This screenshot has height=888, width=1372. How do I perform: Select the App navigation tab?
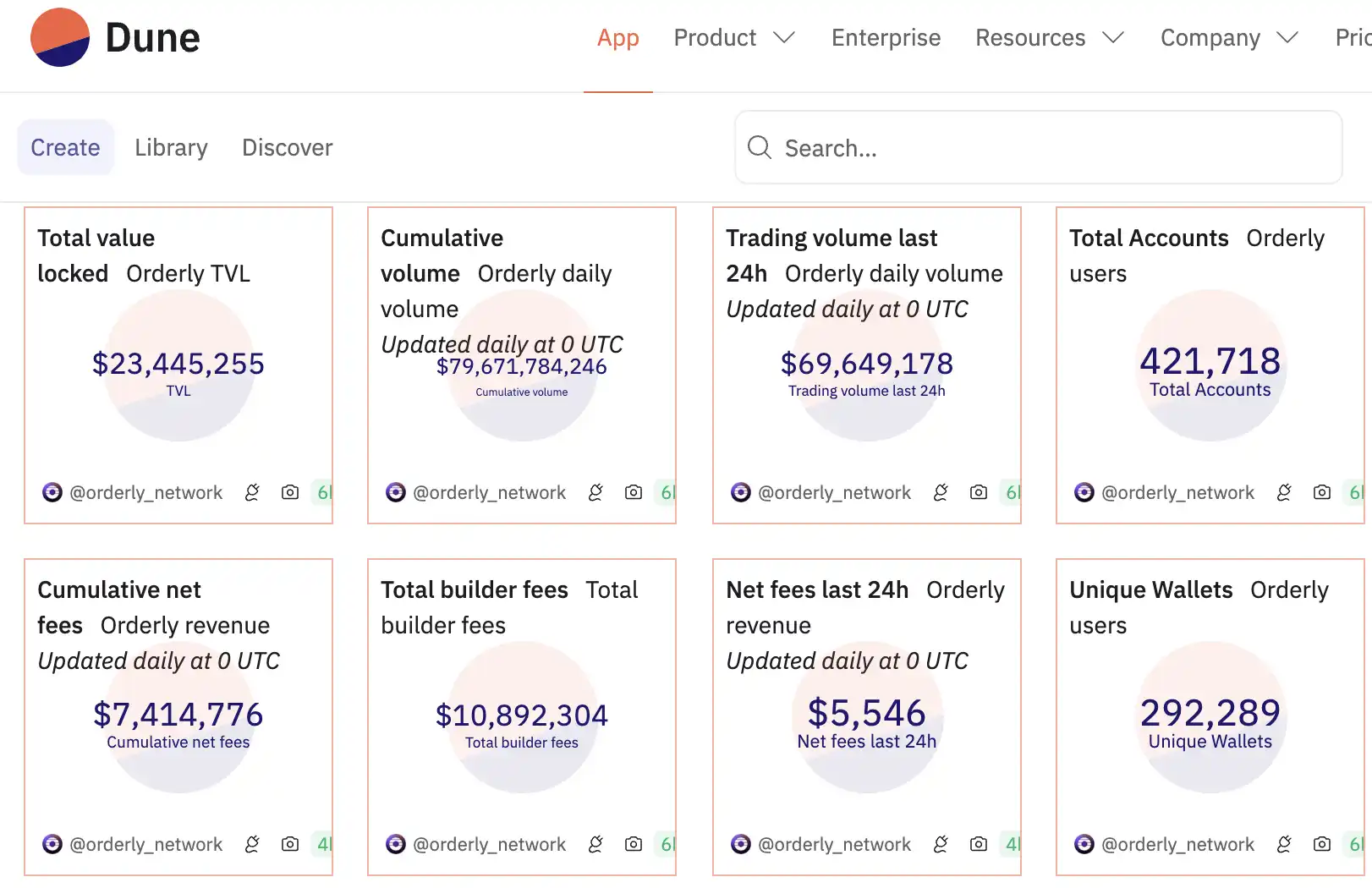[617, 38]
